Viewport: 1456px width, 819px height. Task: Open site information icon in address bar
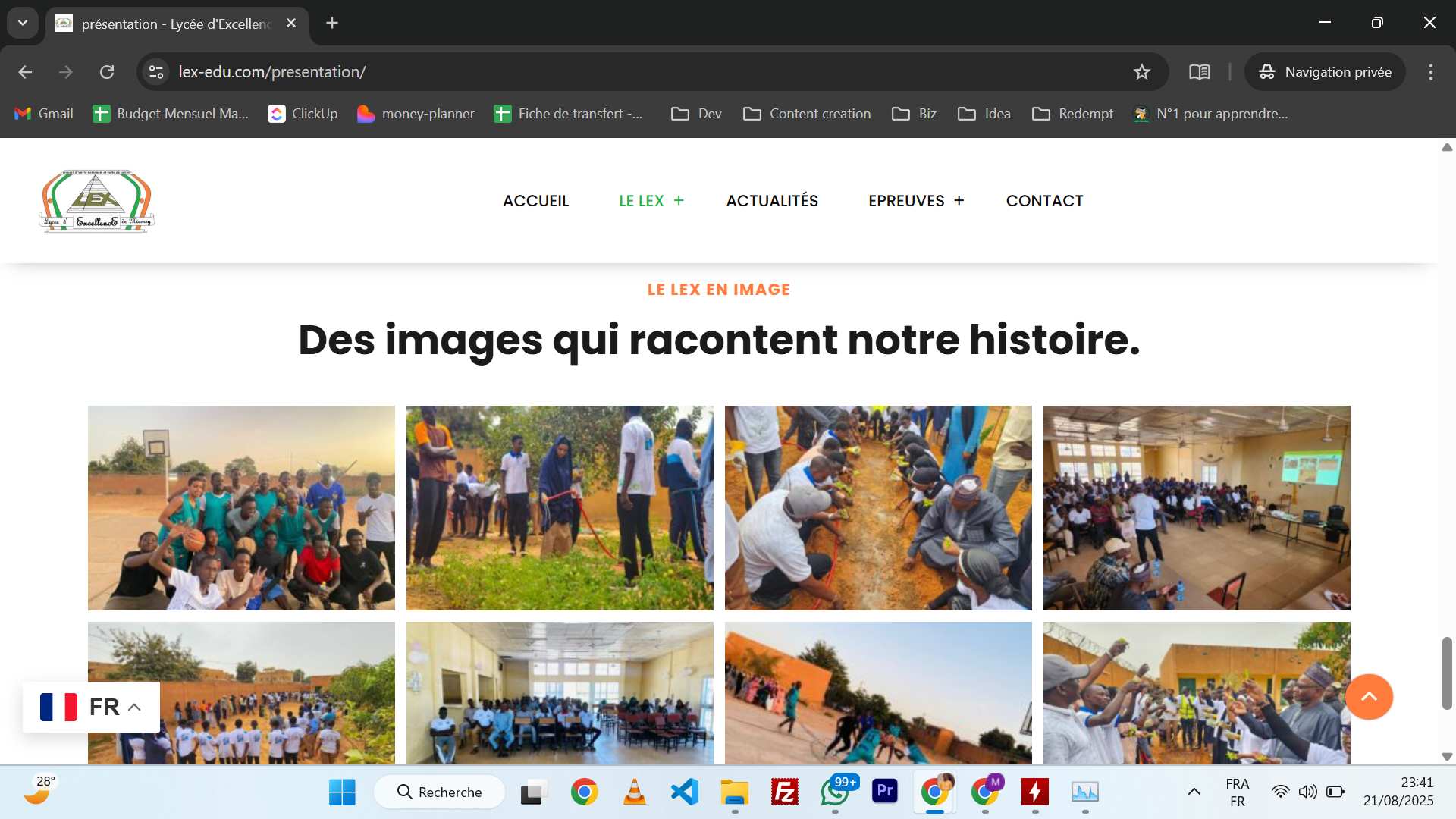[156, 72]
